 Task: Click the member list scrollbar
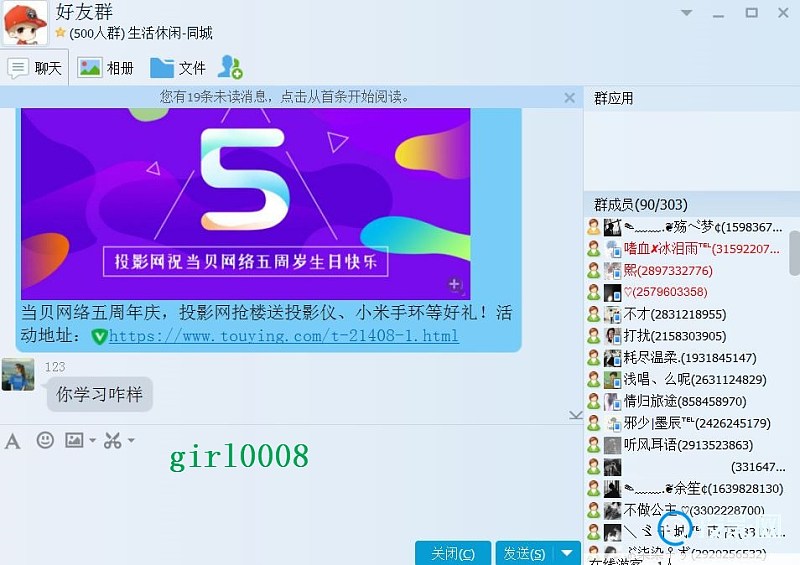click(794, 253)
